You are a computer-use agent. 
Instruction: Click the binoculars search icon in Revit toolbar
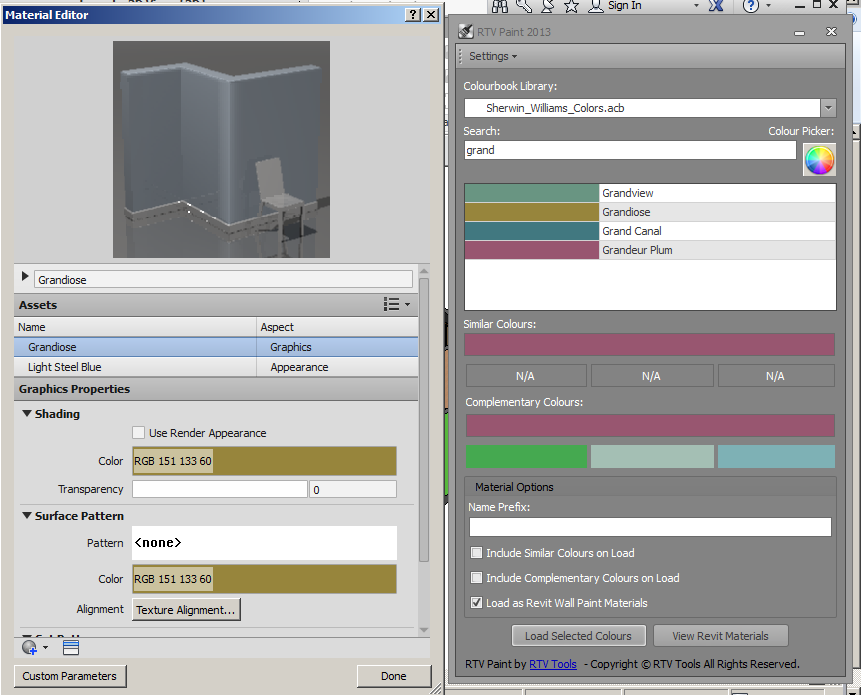500,5
